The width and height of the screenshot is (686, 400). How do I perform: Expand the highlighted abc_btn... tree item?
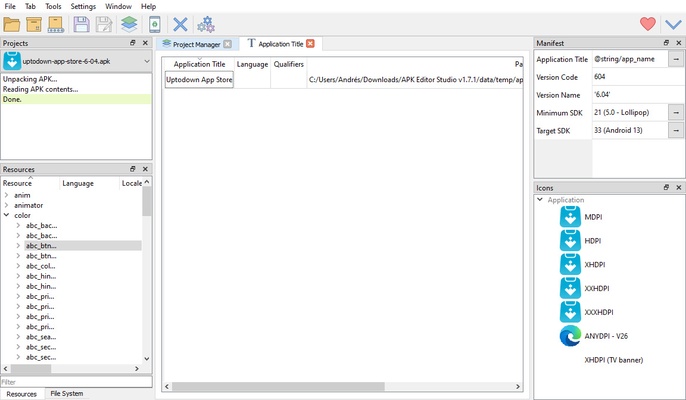[18, 246]
